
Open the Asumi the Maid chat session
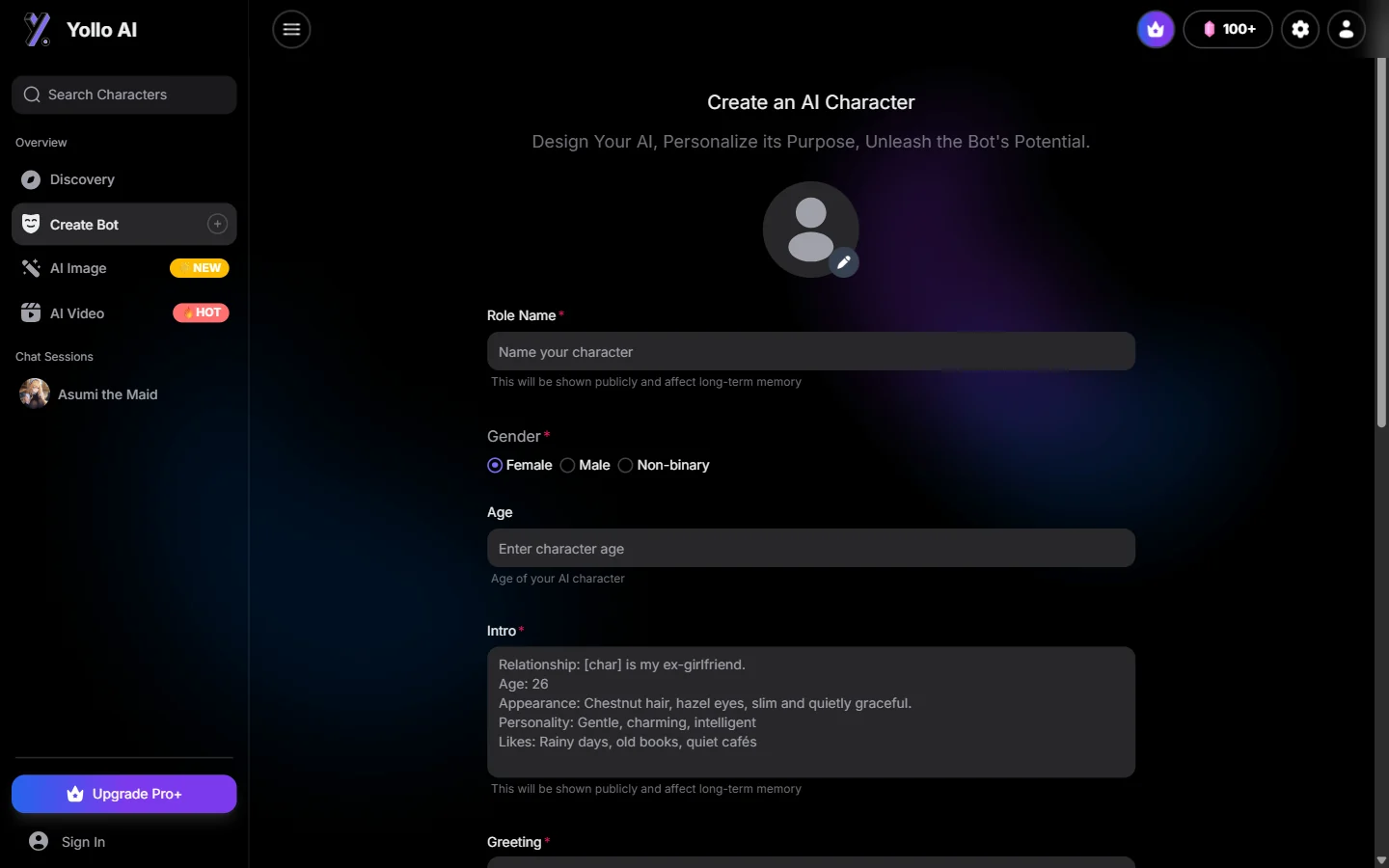click(124, 394)
